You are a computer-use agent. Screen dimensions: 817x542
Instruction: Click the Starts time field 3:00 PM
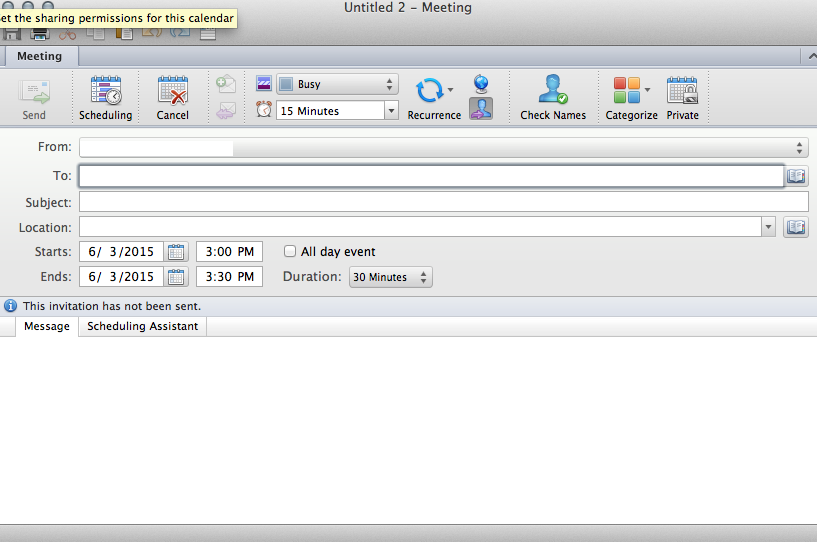point(229,252)
